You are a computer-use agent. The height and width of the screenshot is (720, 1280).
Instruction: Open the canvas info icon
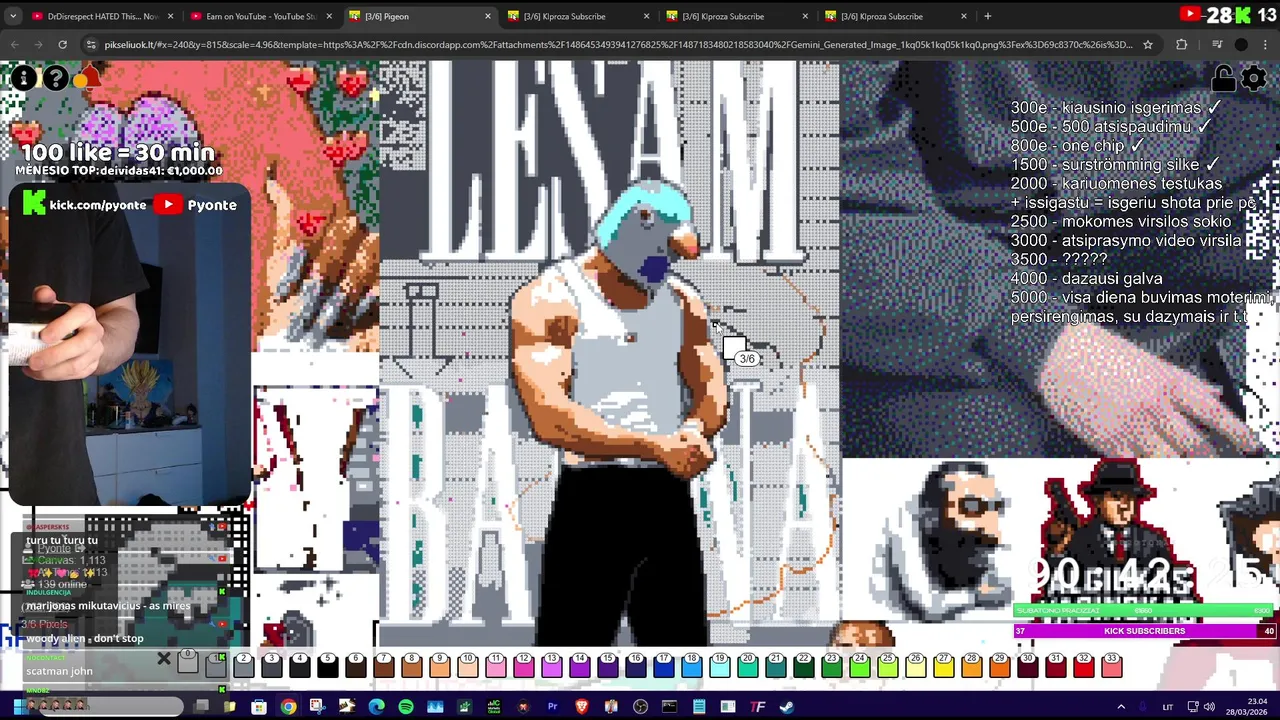click(23, 78)
